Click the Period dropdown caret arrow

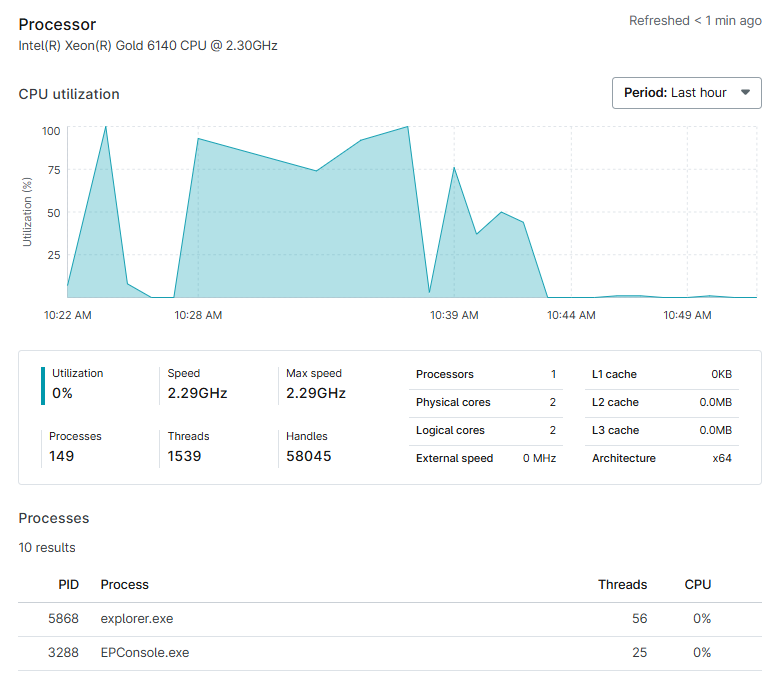tap(745, 93)
